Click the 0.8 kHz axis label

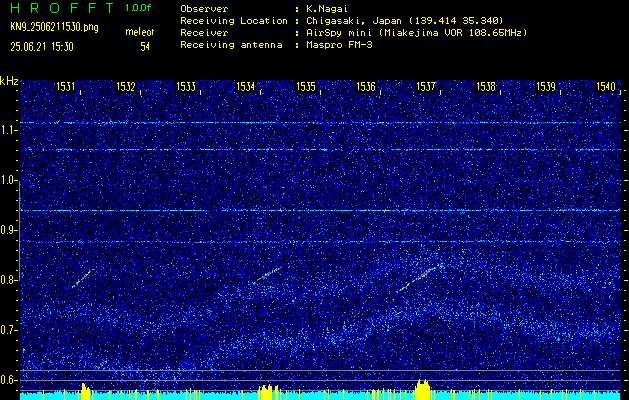click(7, 280)
